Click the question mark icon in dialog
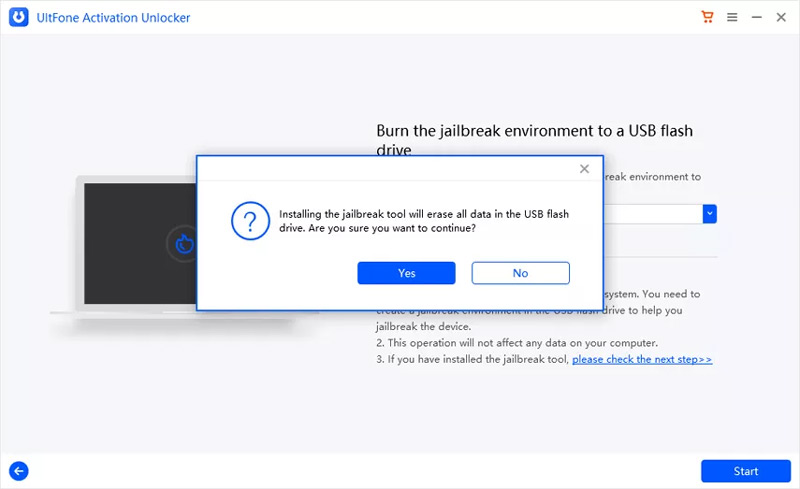800x489 pixels. tap(250, 220)
